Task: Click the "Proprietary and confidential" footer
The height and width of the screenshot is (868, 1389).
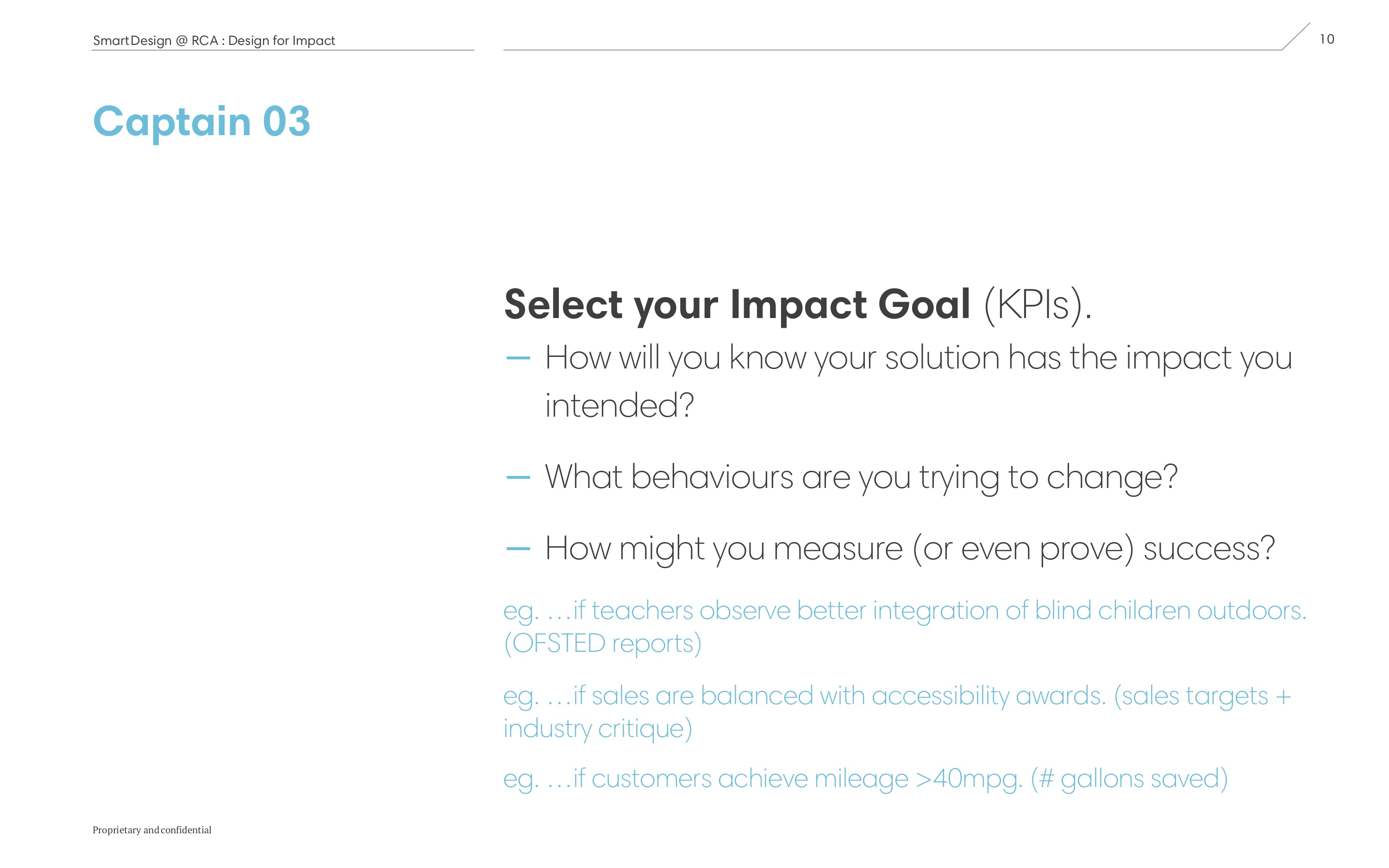Action: click(x=151, y=830)
